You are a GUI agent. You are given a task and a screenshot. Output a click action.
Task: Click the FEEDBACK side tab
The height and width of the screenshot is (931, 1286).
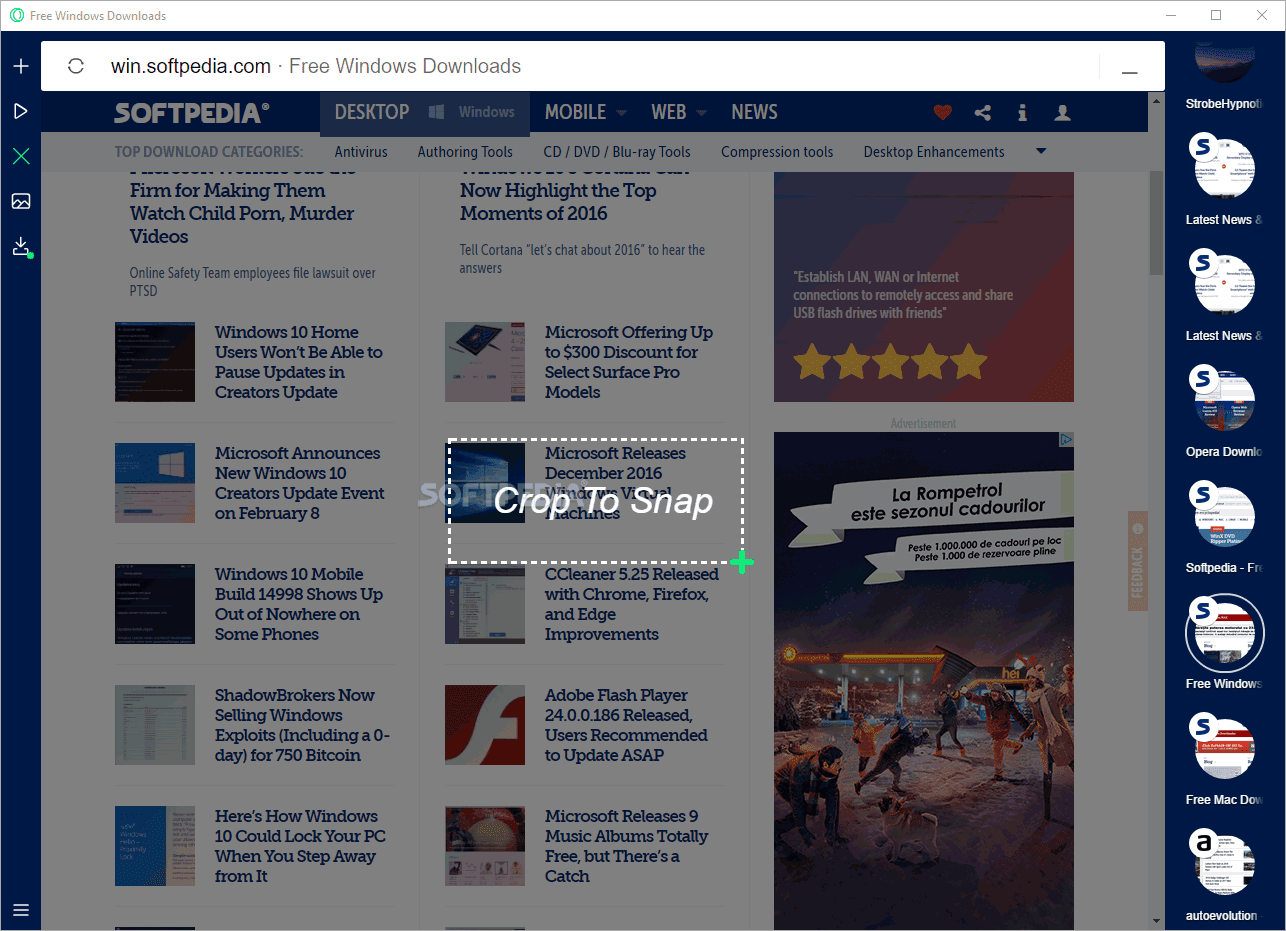1137,561
